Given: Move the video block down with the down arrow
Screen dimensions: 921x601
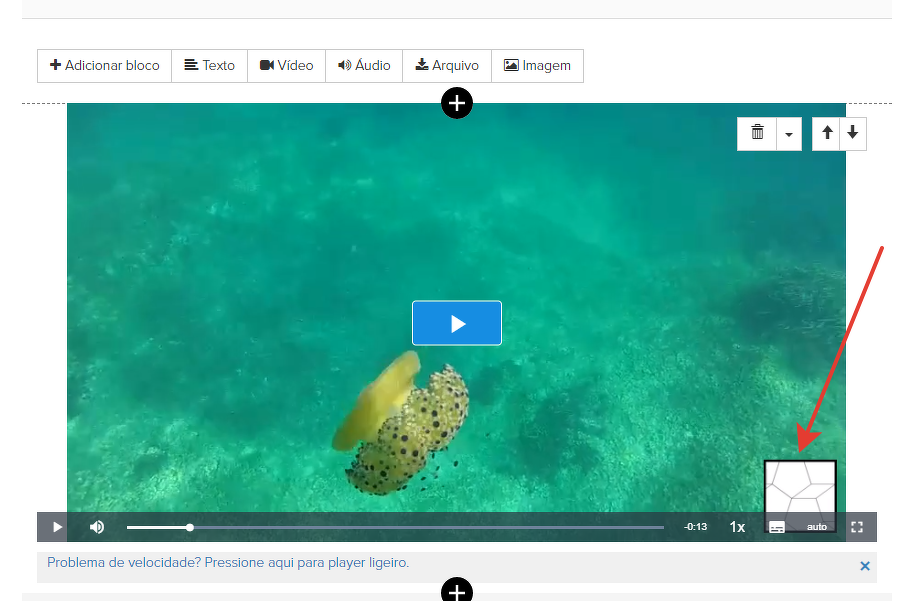Looking at the screenshot, I should pyautogui.click(x=852, y=133).
